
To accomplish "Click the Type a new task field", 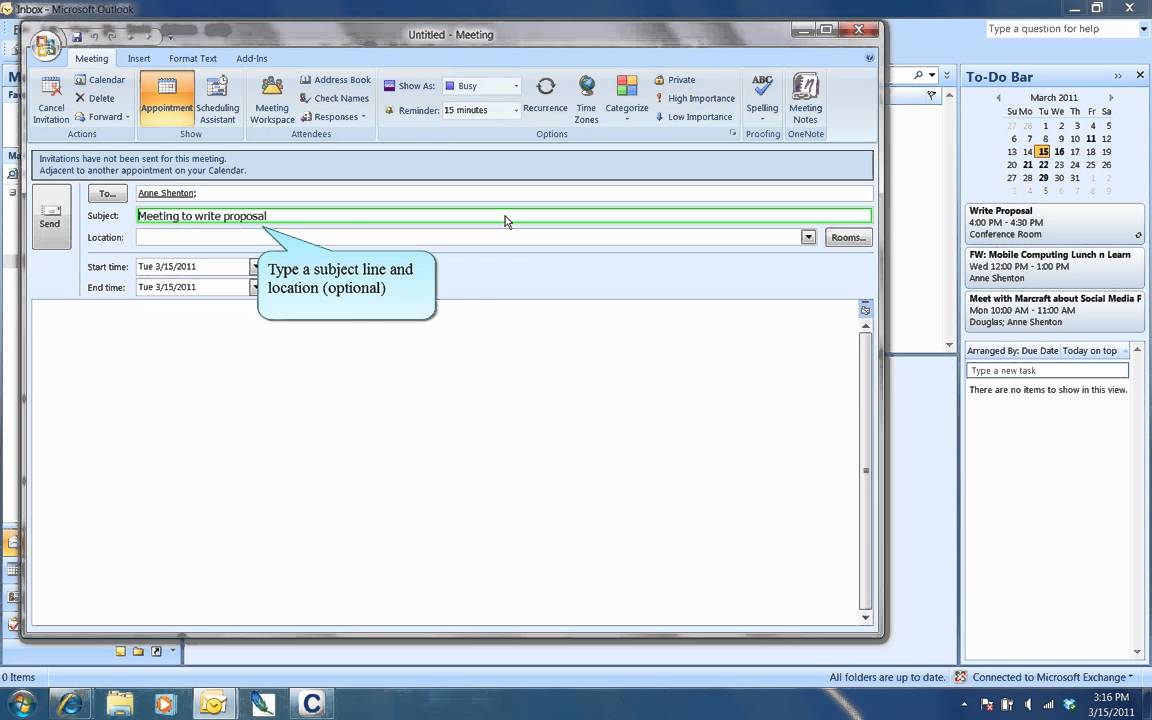I will [x=1047, y=370].
